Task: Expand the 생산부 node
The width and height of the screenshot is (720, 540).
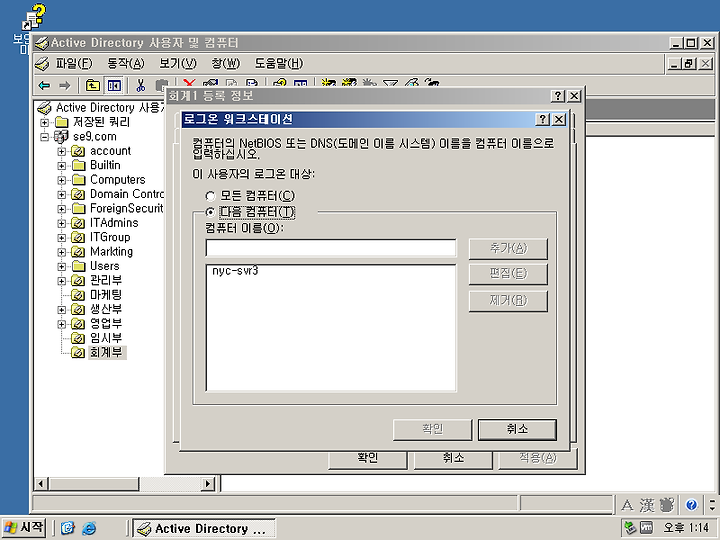Action: coord(62,310)
